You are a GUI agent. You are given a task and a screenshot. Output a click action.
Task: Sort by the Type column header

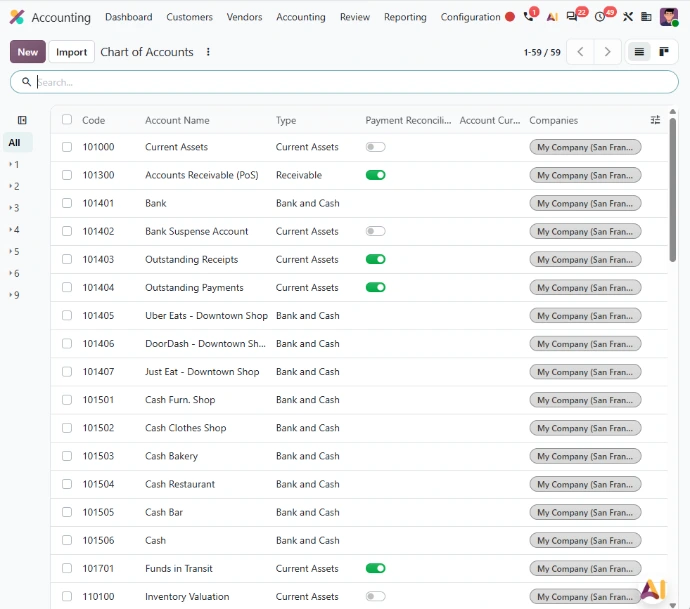click(286, 120)
